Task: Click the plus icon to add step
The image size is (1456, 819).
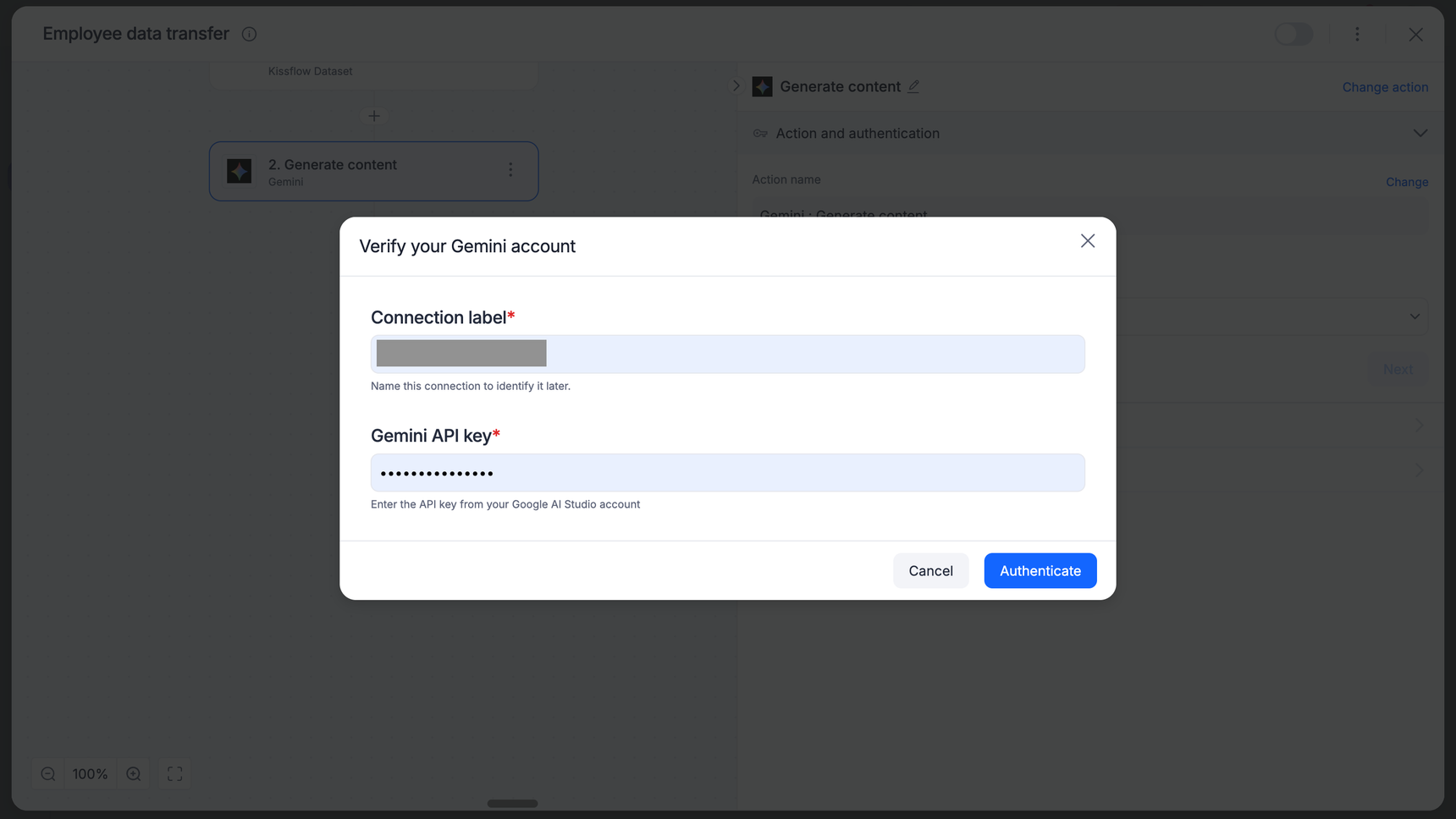Action: pos(374,116)
